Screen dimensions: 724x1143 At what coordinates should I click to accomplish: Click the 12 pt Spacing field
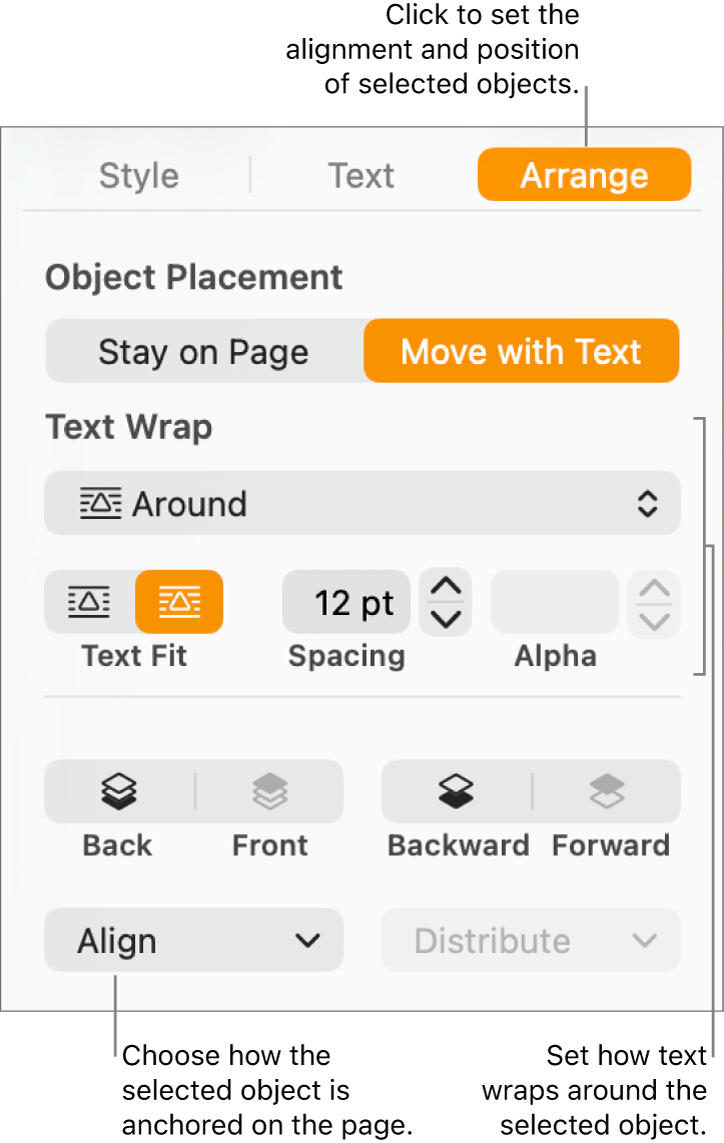tap(346, 602)
